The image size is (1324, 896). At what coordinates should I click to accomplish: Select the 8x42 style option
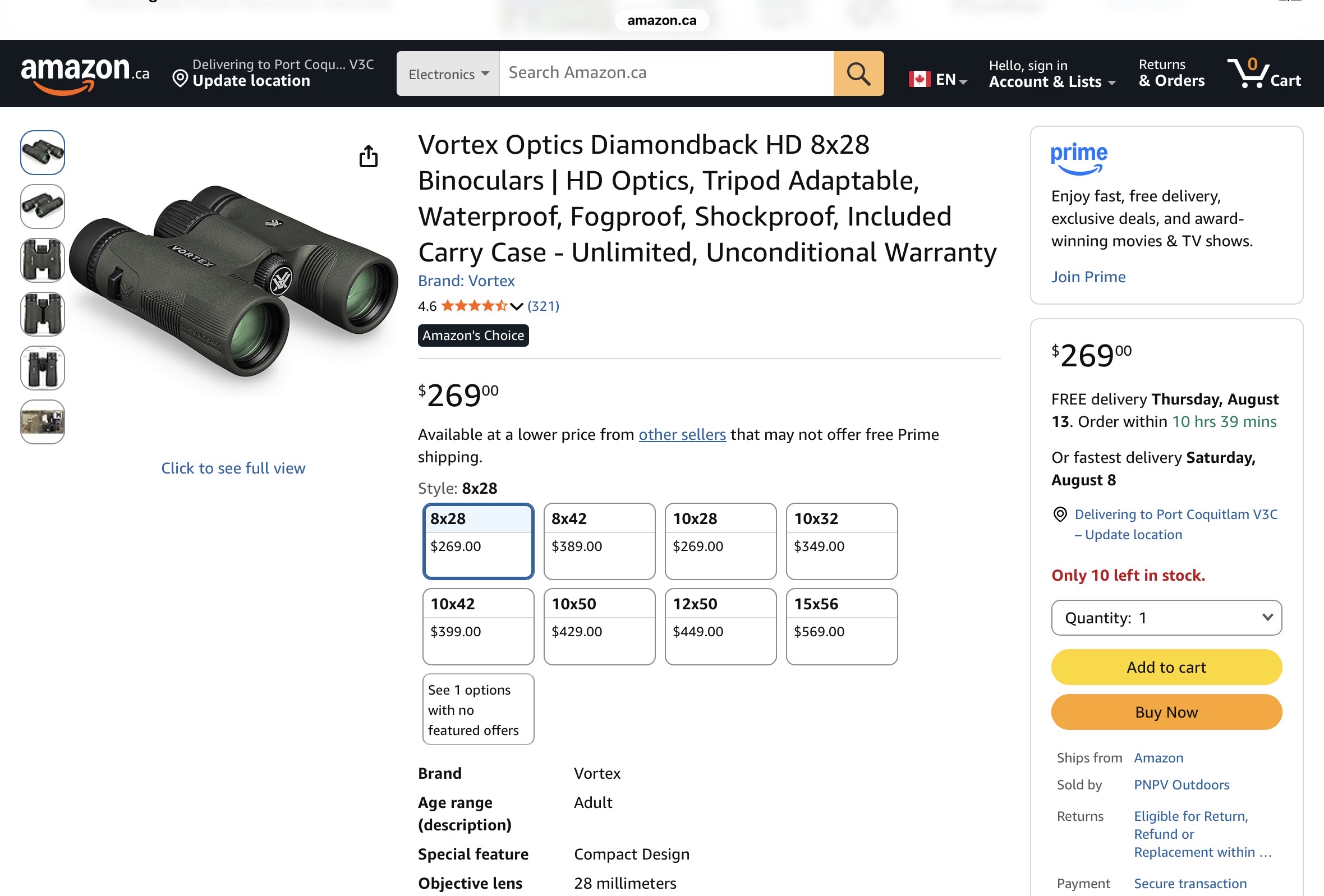[599, 540]
